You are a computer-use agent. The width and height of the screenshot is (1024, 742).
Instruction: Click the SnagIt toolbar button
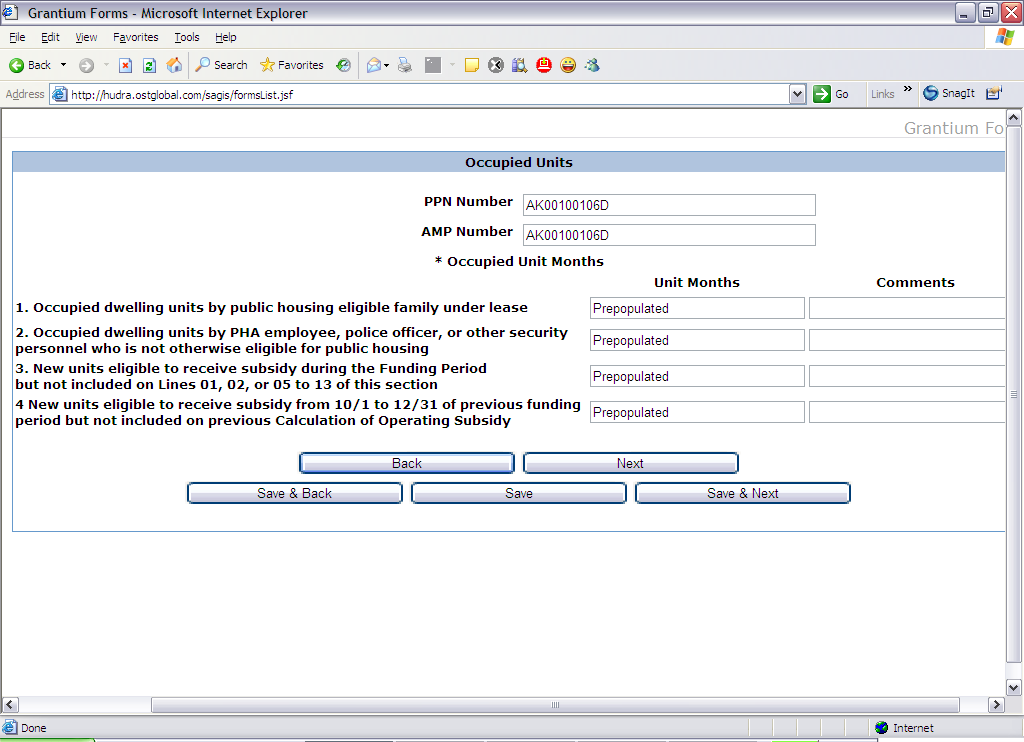tap(949, 93)
